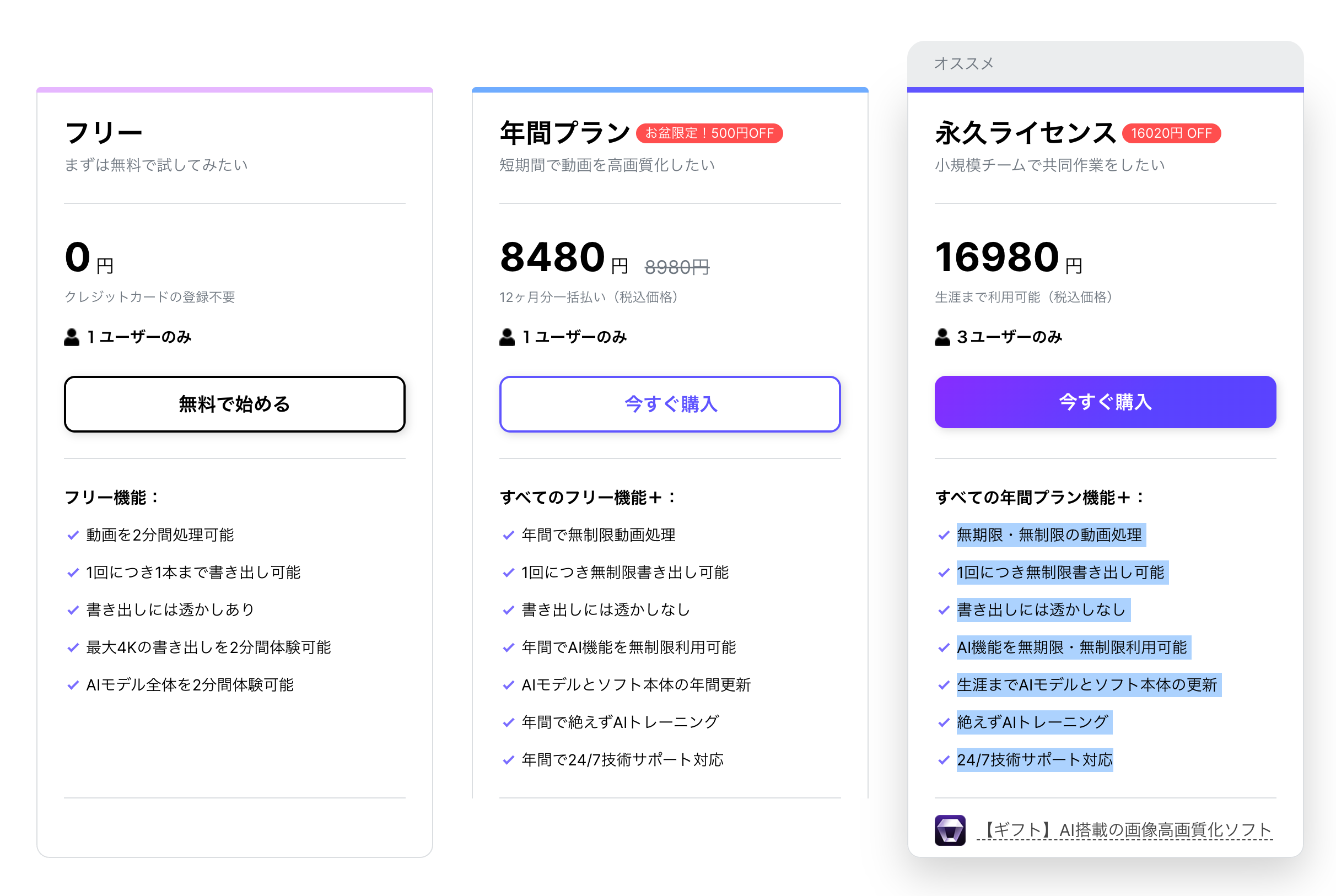Click the checkmark beside 24/7技術サポート対応 in the lifetime plan

(944, 760)
